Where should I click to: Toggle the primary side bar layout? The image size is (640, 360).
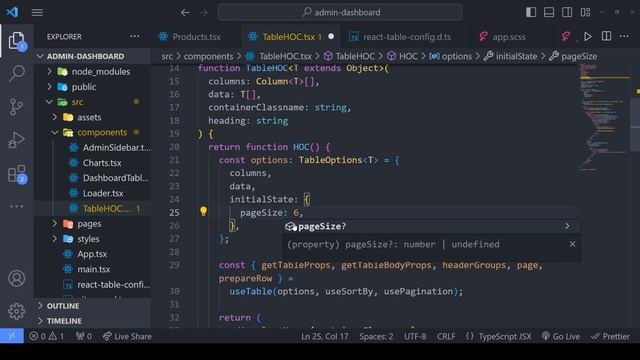coord(531,12)
